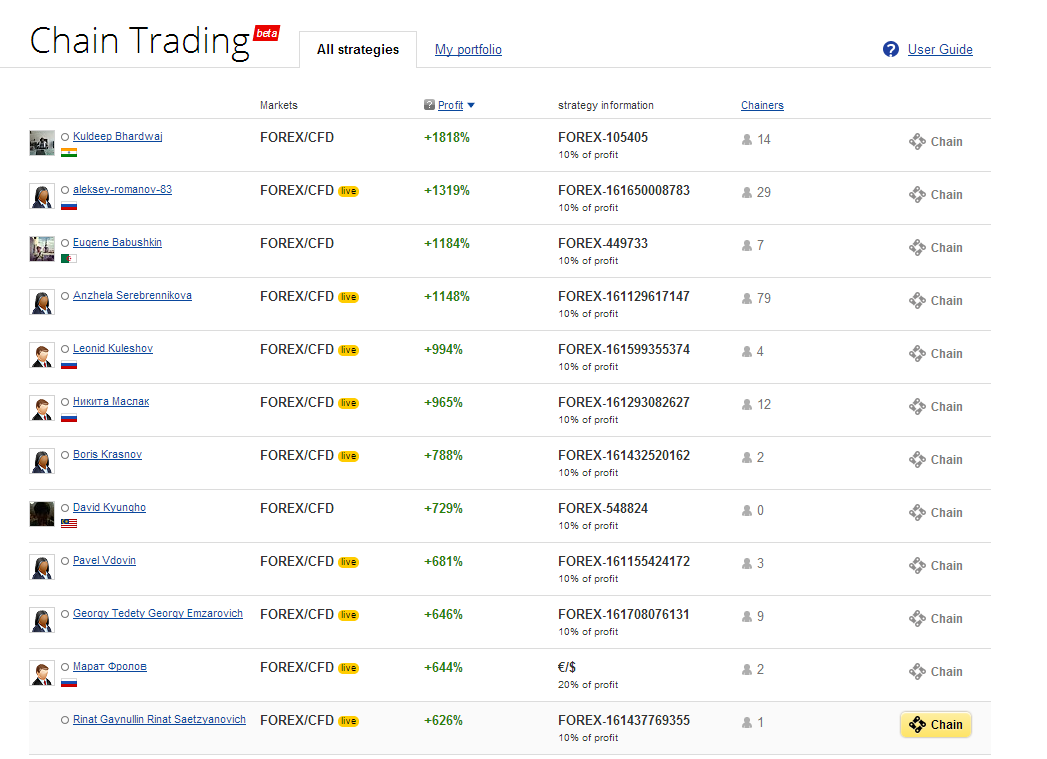
Task: Click the Profit help question mark icon
Action: (x=429, y=105)
